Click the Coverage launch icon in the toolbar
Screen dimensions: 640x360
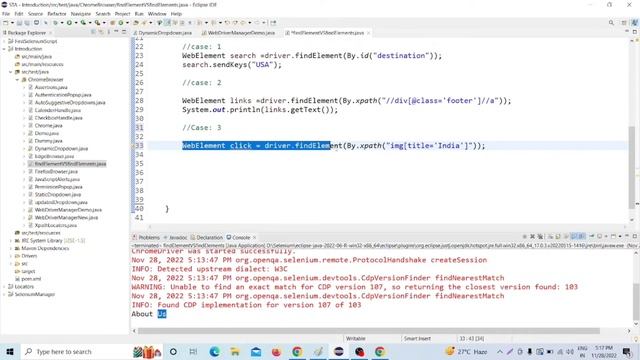pos(83,23)
